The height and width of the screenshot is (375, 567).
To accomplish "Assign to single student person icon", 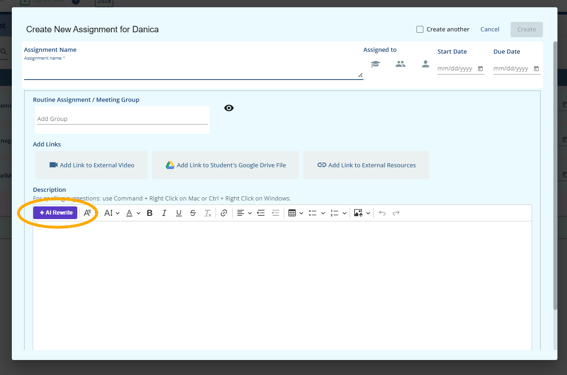I will pyautogui.click(x=425, y=64).
